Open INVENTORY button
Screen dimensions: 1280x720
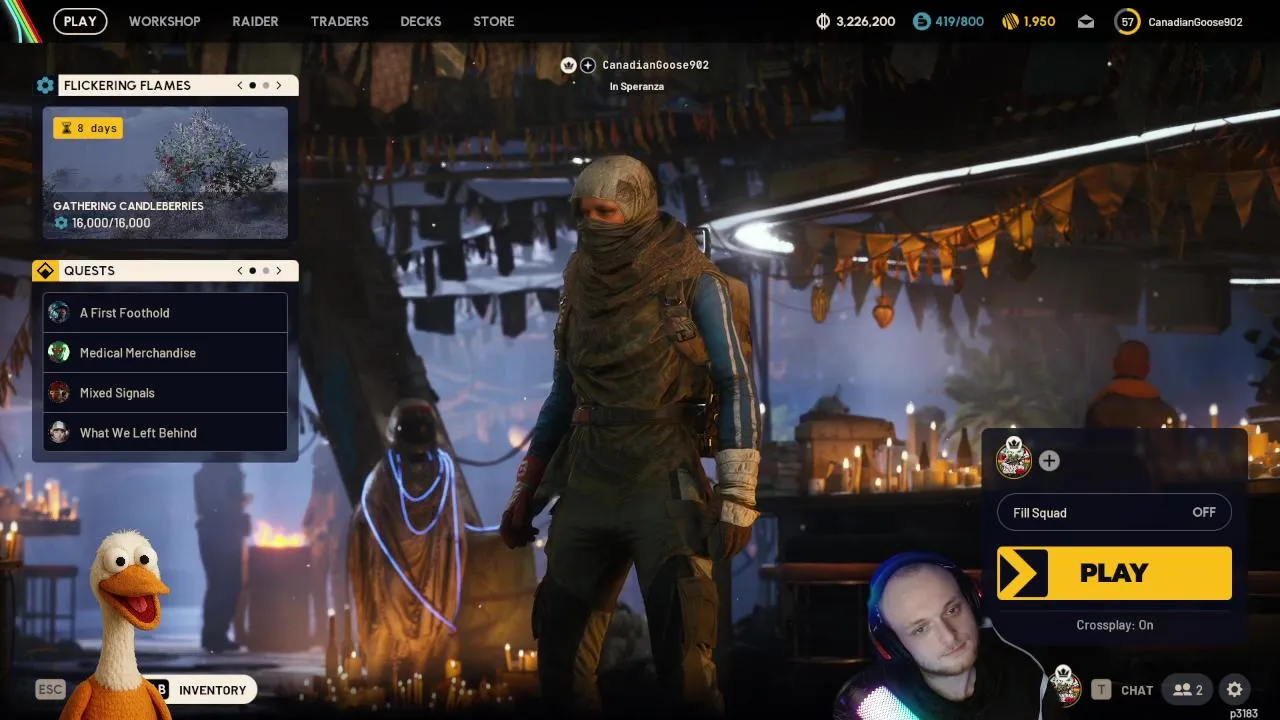click(212, 690)
